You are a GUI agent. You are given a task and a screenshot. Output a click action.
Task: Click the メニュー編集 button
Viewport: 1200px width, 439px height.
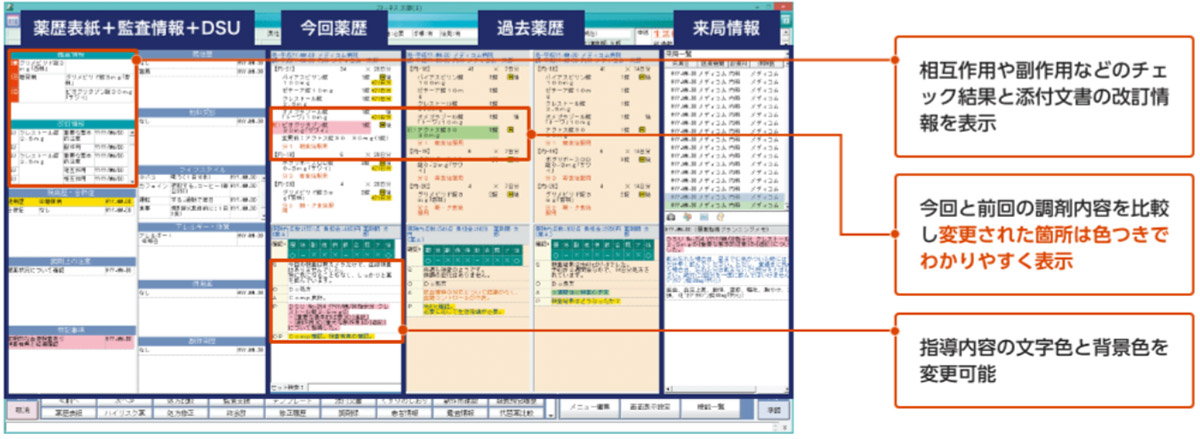[x=592, y=407]
